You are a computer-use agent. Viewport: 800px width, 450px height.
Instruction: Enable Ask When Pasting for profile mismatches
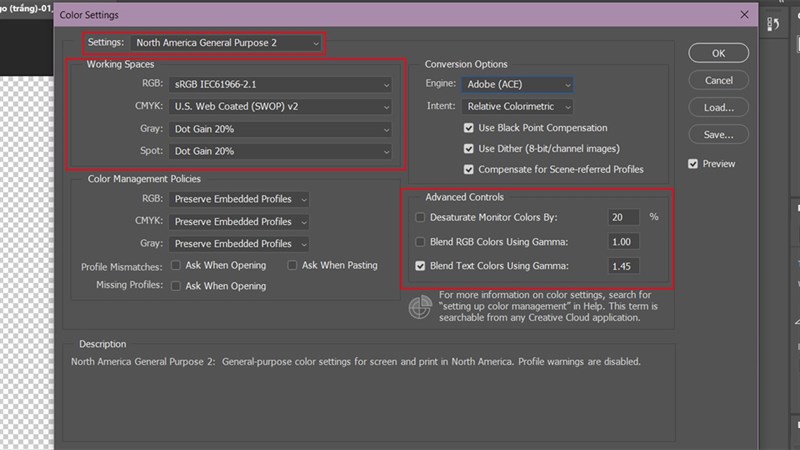pos(292,265)
